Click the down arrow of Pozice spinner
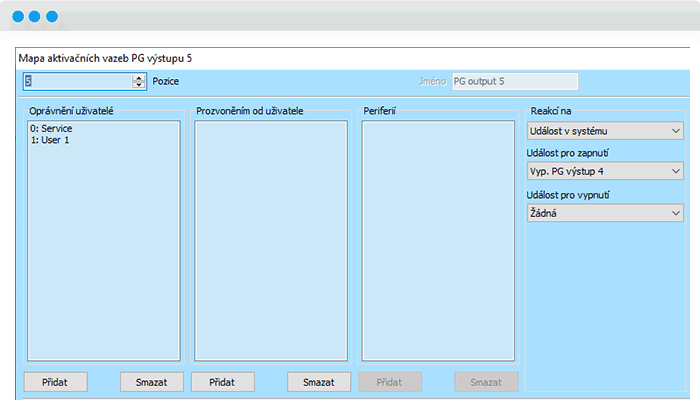The width and height of the screenshot is (700, 411). click(138, 85)
